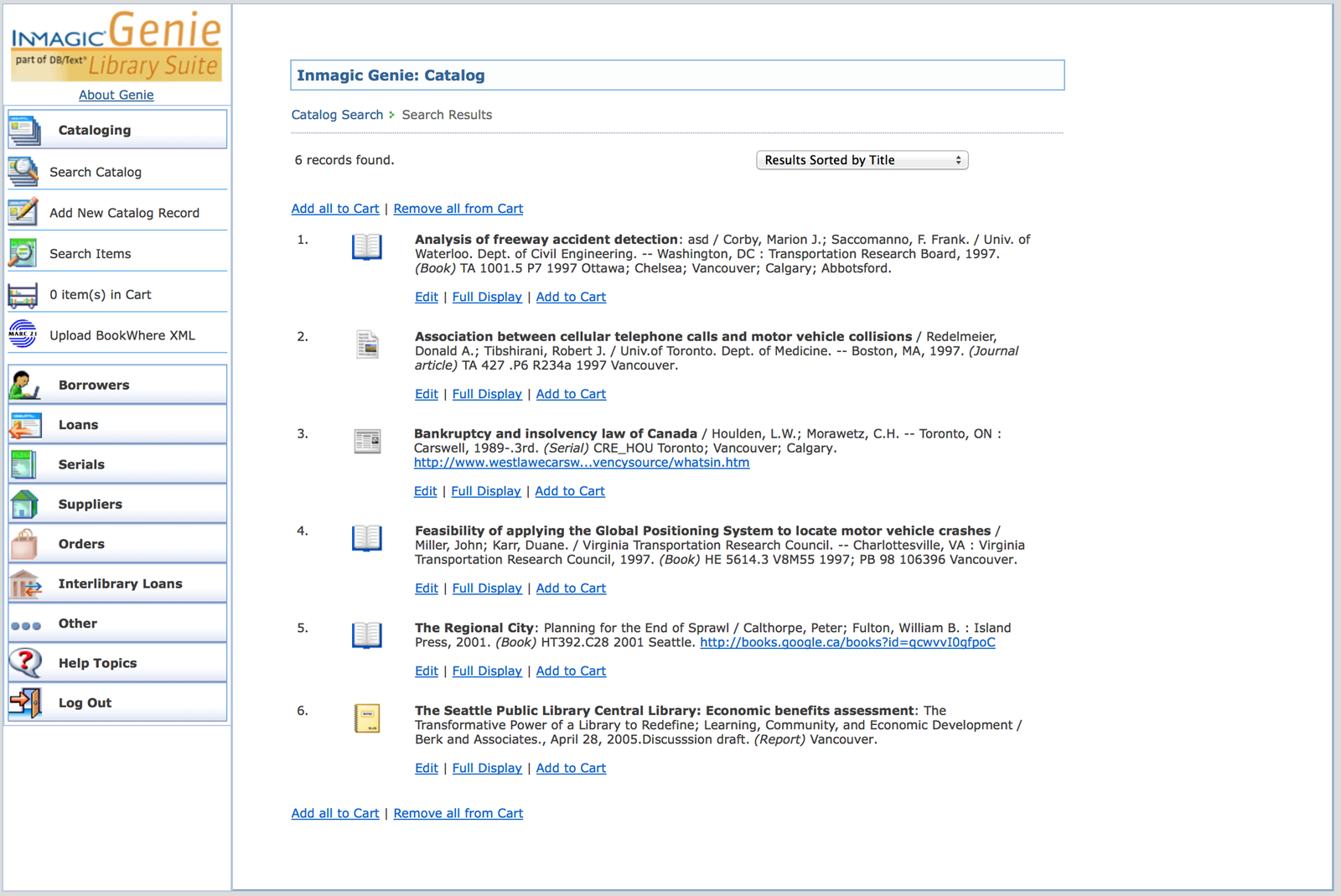Click journal article icon for cellular telephone calls record
The height and width of the screenshot is (896, 1341).
pos(367,344)
